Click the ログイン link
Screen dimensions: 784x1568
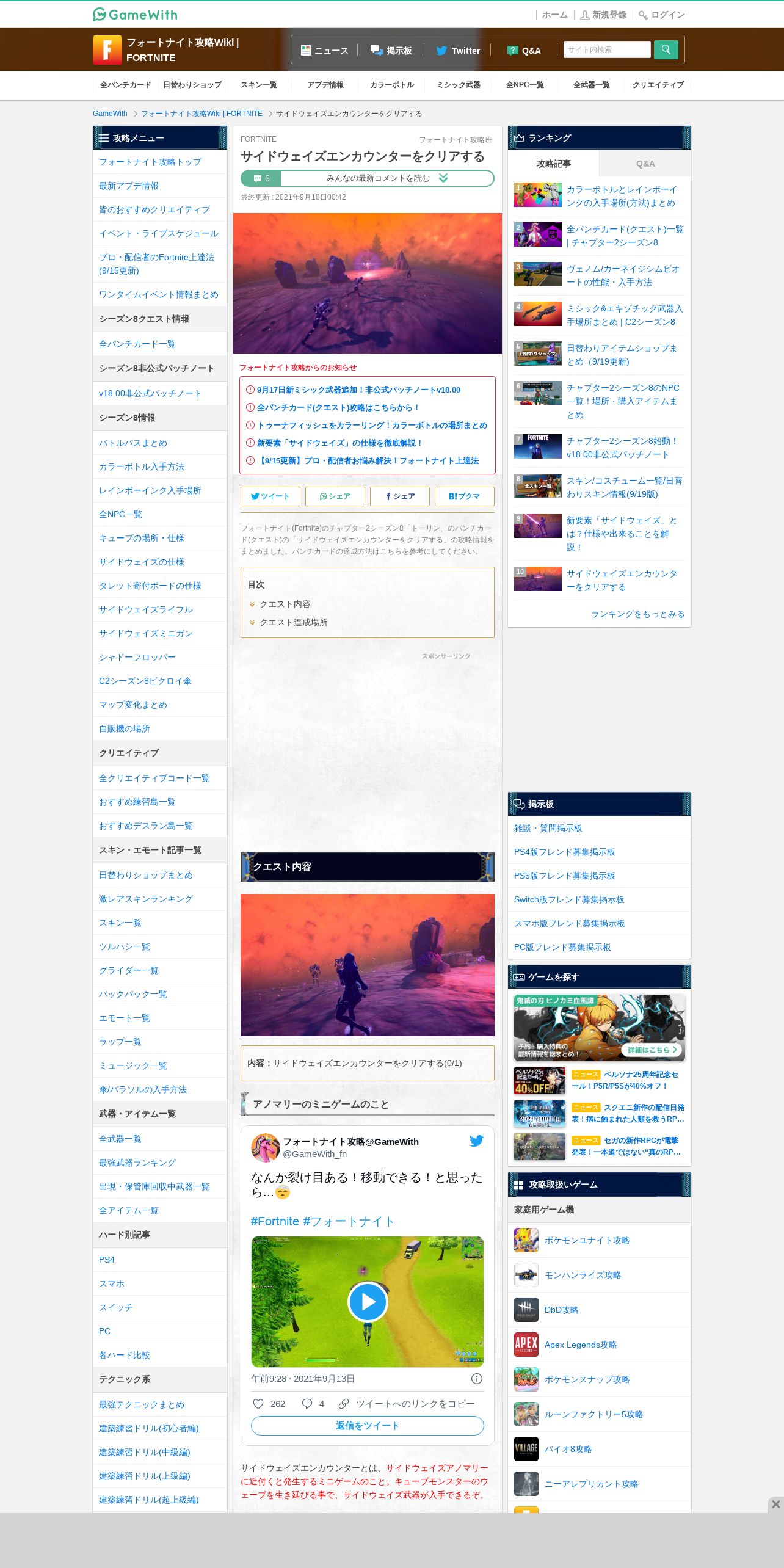click(x=662, y=15)
